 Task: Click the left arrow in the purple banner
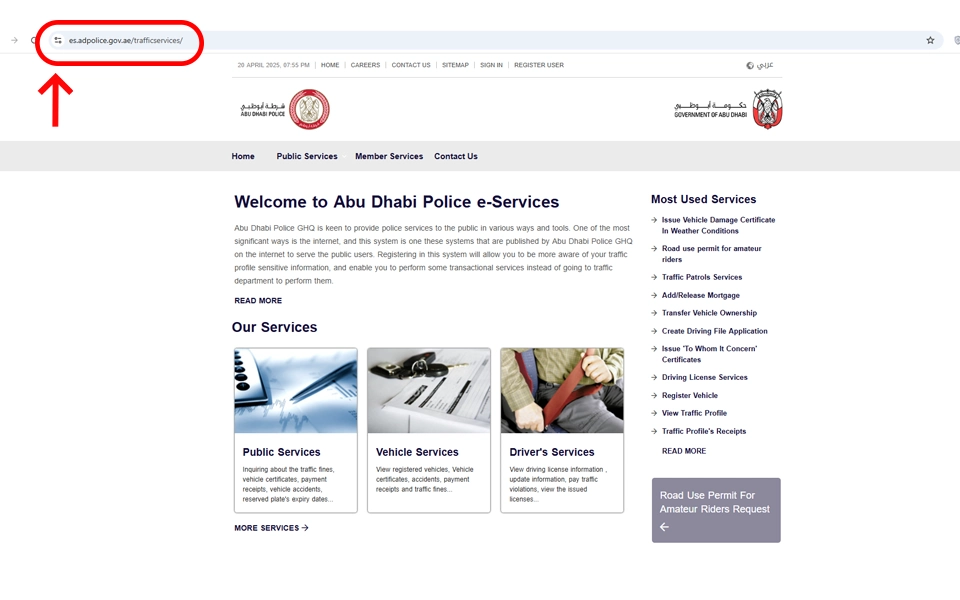click(664, 527)
